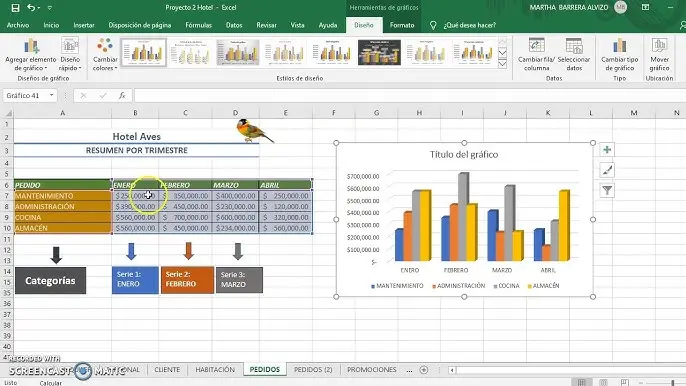This screenshot has height=386, width=686.
Task: Open the Name Box dropdown arrow
Action: (x=52, y=95)
